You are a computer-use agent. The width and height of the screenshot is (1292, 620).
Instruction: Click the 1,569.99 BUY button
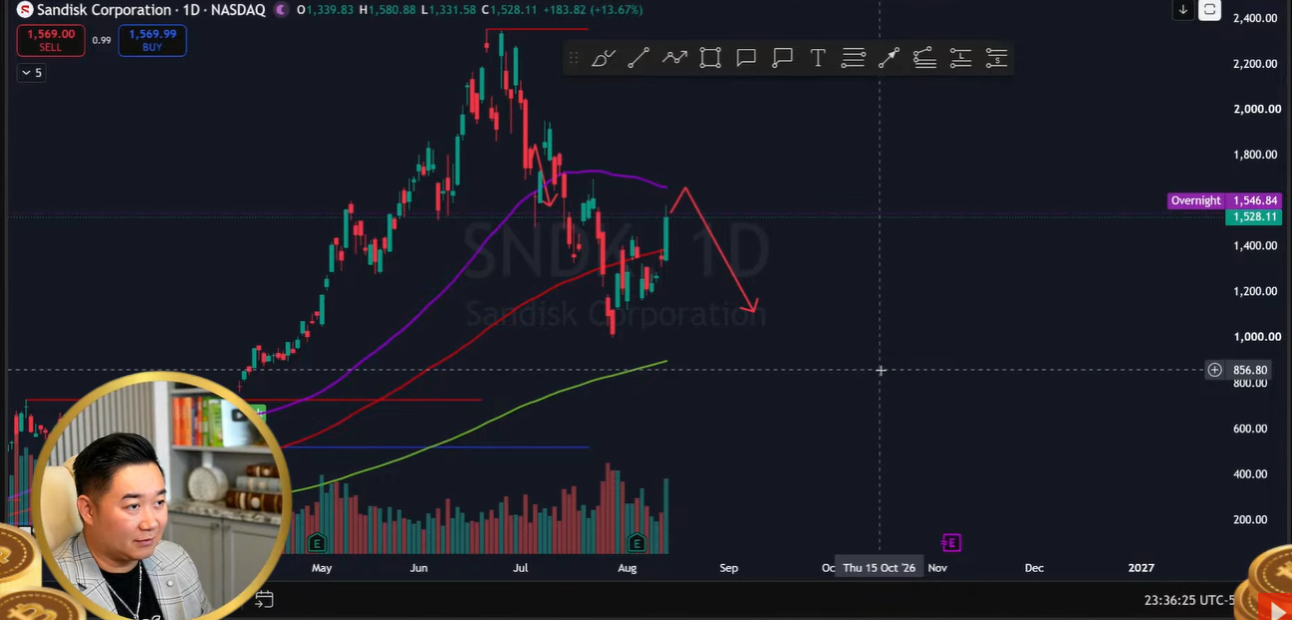pyautogui.click(x=152, y=40)
